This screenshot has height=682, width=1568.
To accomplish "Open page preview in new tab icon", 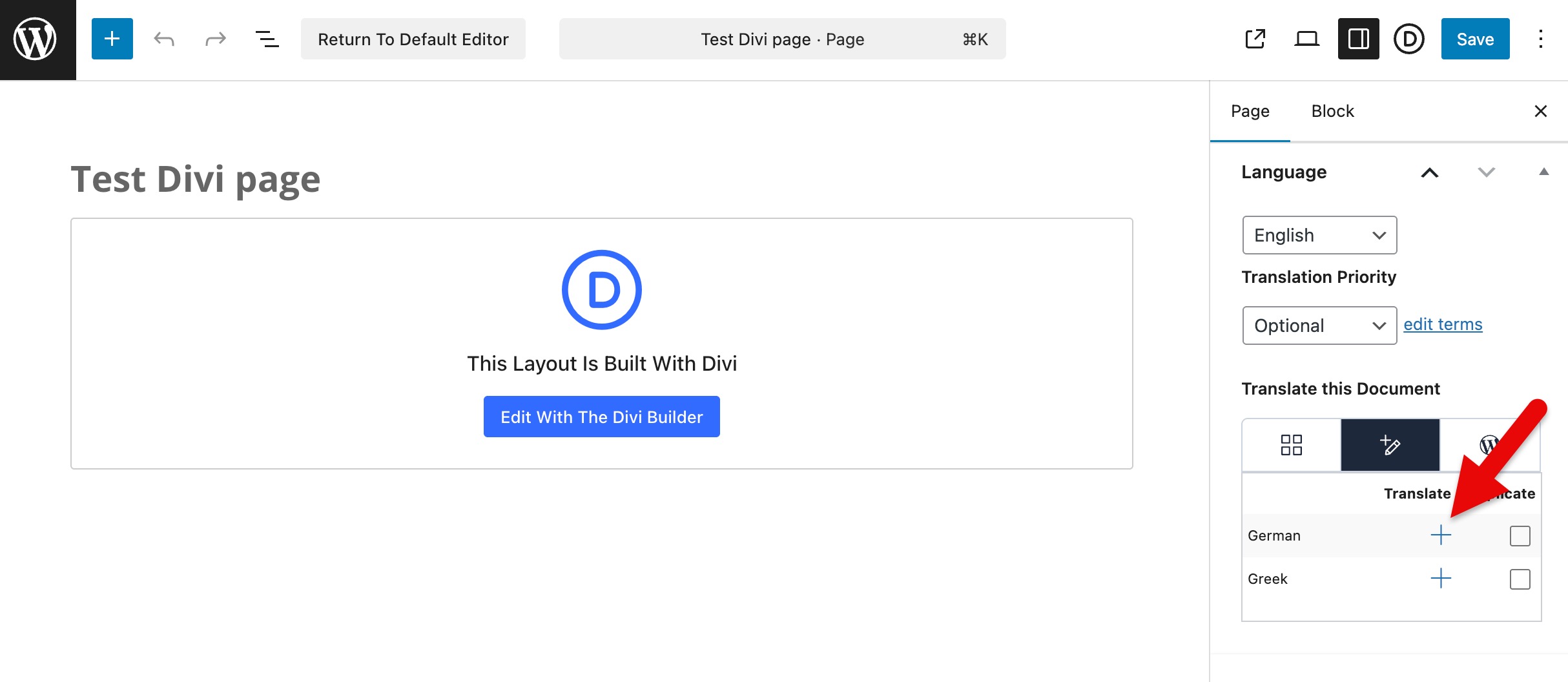I will (1255, 39).
